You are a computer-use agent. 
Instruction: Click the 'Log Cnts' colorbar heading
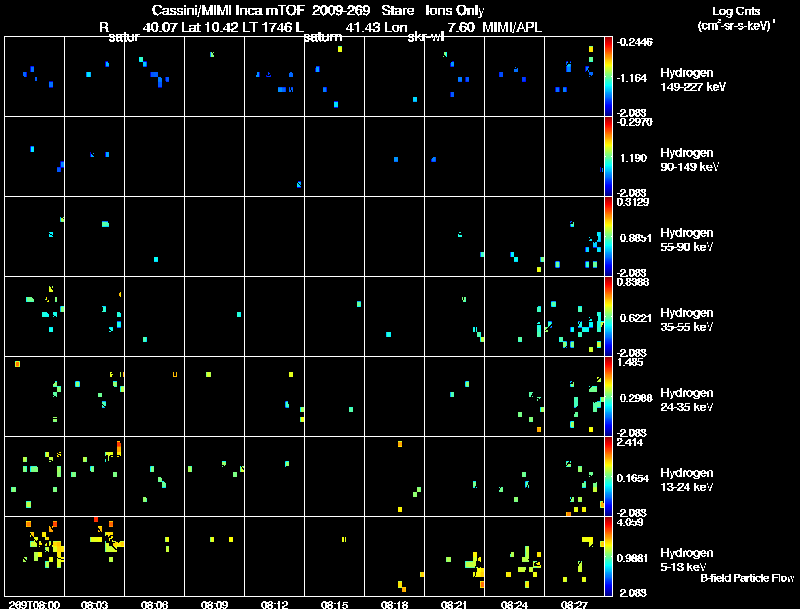(736, 11)
